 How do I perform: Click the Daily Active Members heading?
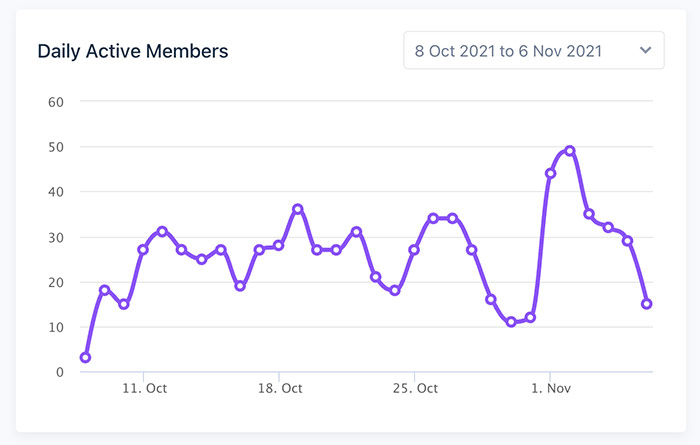click(x=133, y=51)
